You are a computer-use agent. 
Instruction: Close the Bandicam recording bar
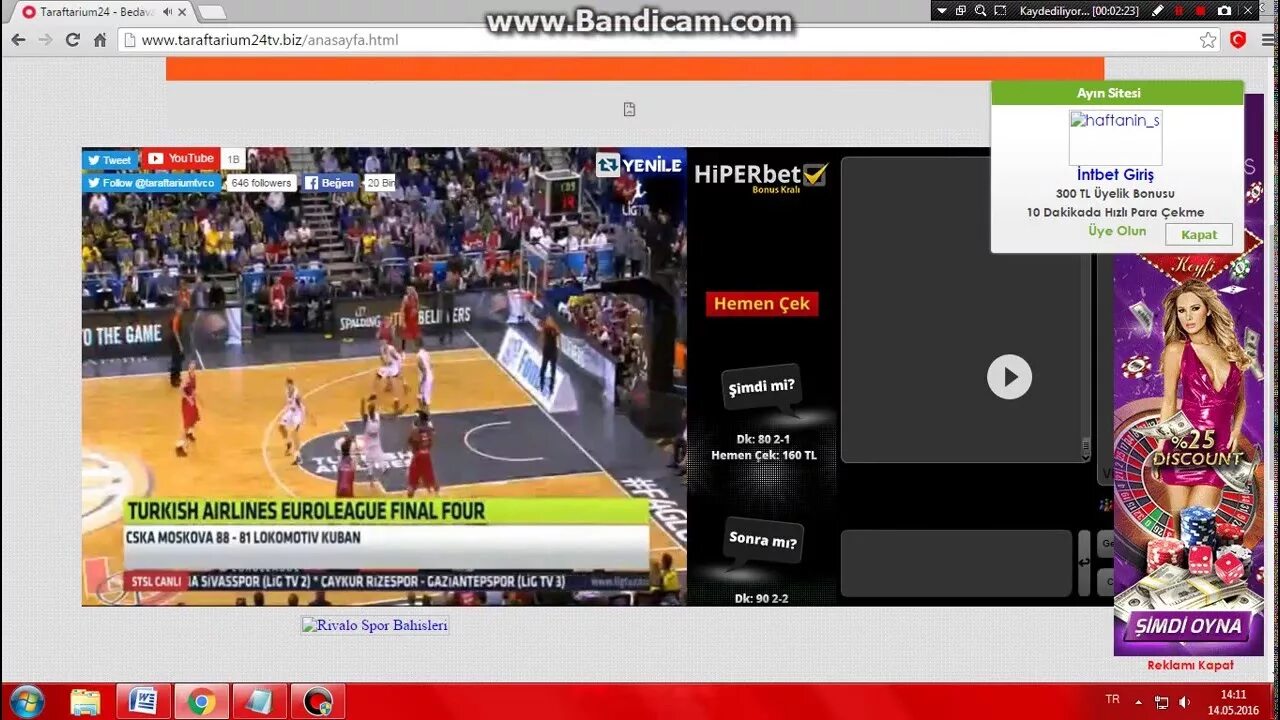point(1247,10)
